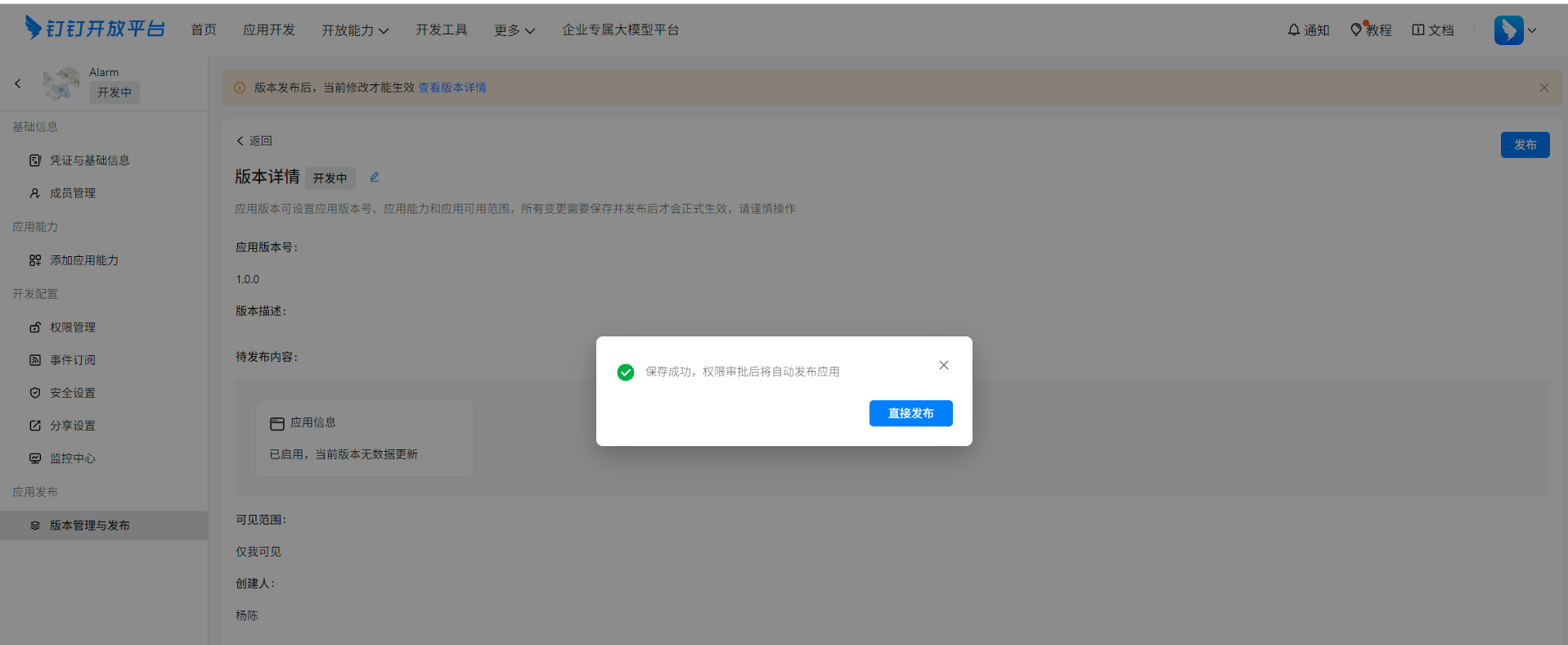Dismiss the orange notice banner

click(x=1543, y=88)
